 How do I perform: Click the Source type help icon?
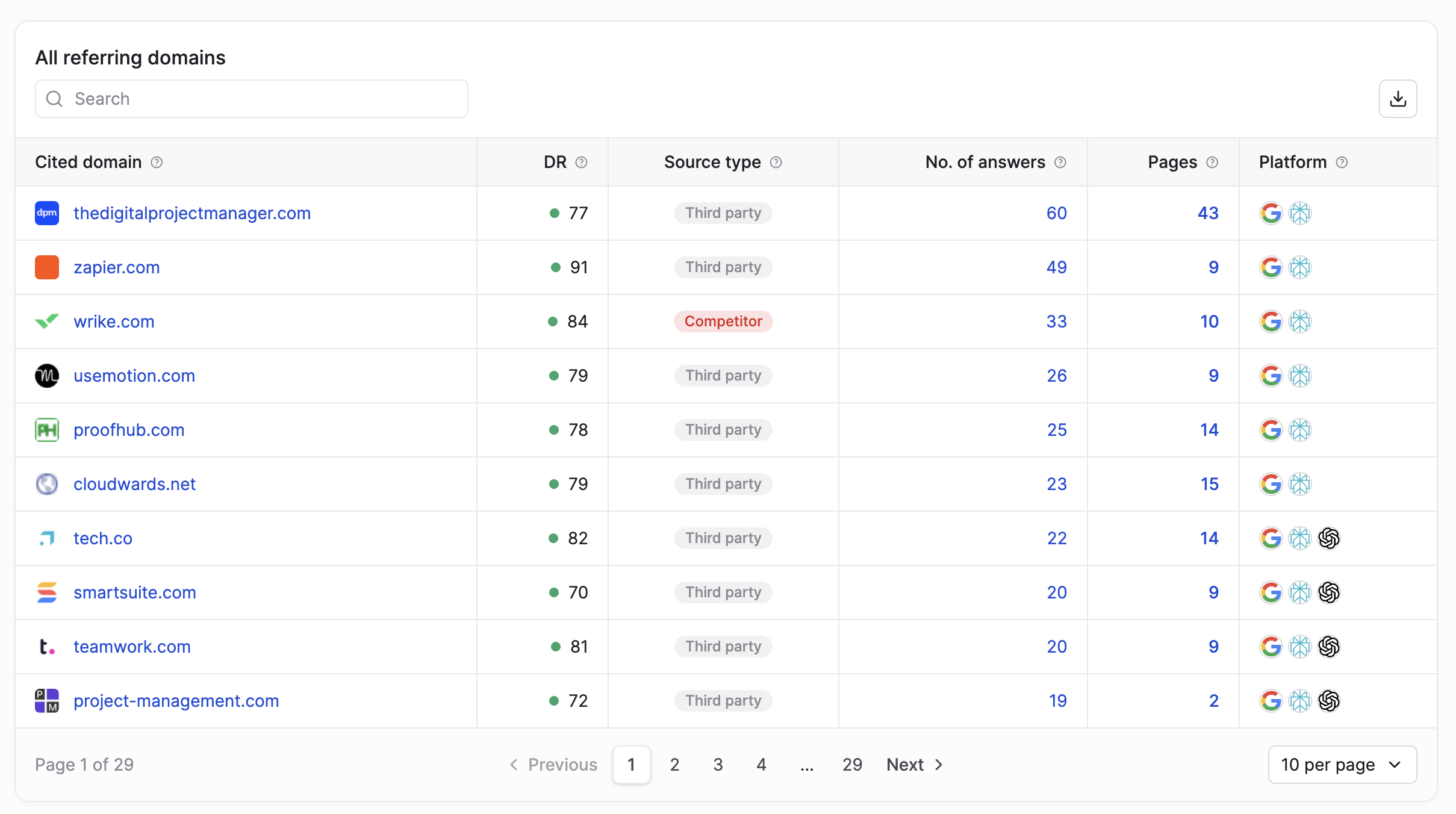point(776,163)
